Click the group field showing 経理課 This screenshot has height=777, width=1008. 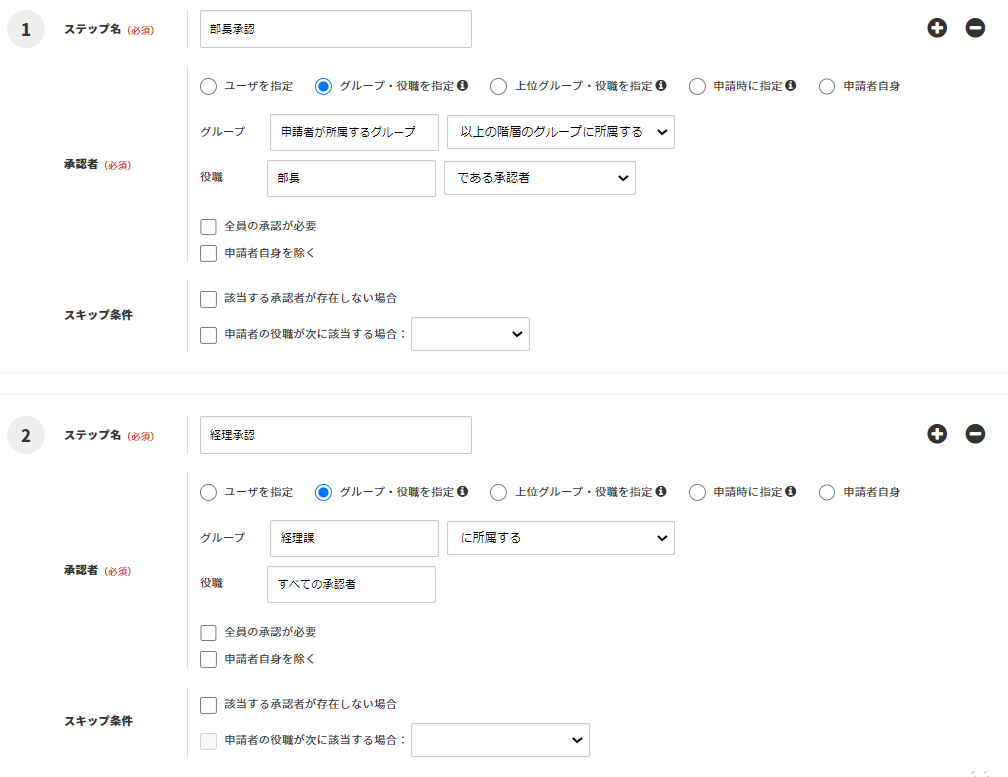click(354, 538)
